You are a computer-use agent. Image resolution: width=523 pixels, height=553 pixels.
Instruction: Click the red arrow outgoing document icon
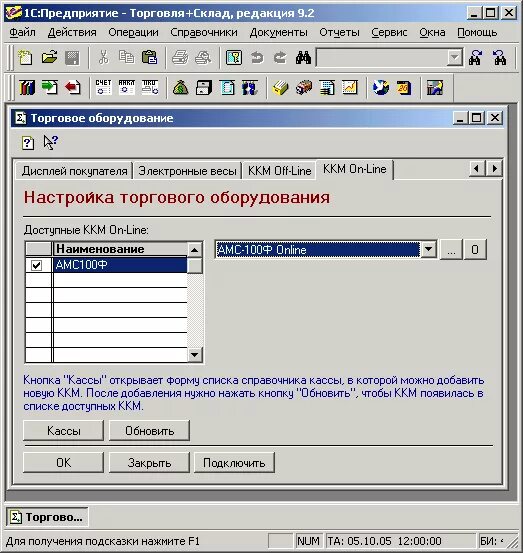click(73, 87)
